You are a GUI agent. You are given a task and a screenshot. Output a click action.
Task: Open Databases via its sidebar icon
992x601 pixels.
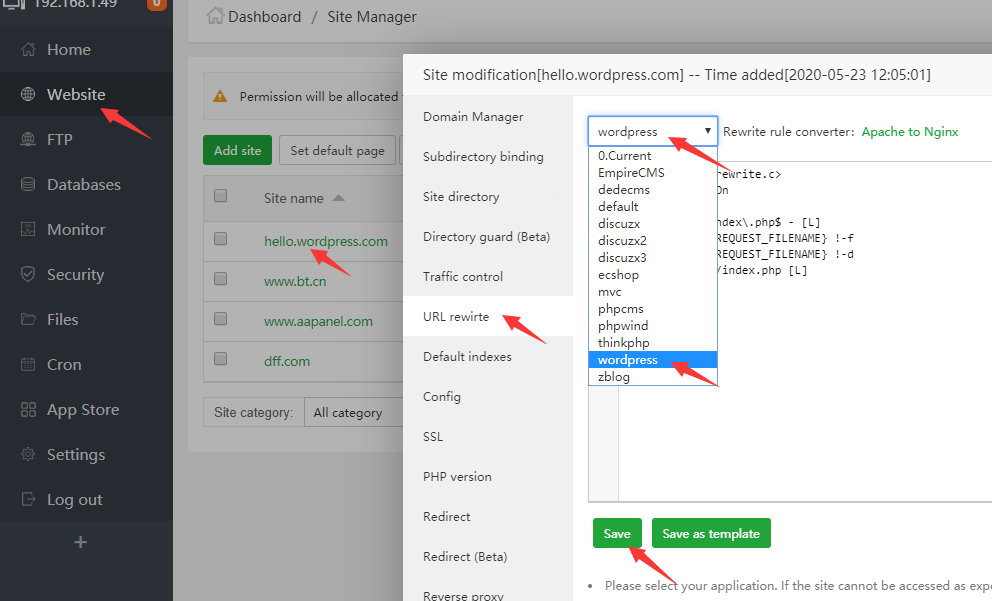click(x=28, y=185)
